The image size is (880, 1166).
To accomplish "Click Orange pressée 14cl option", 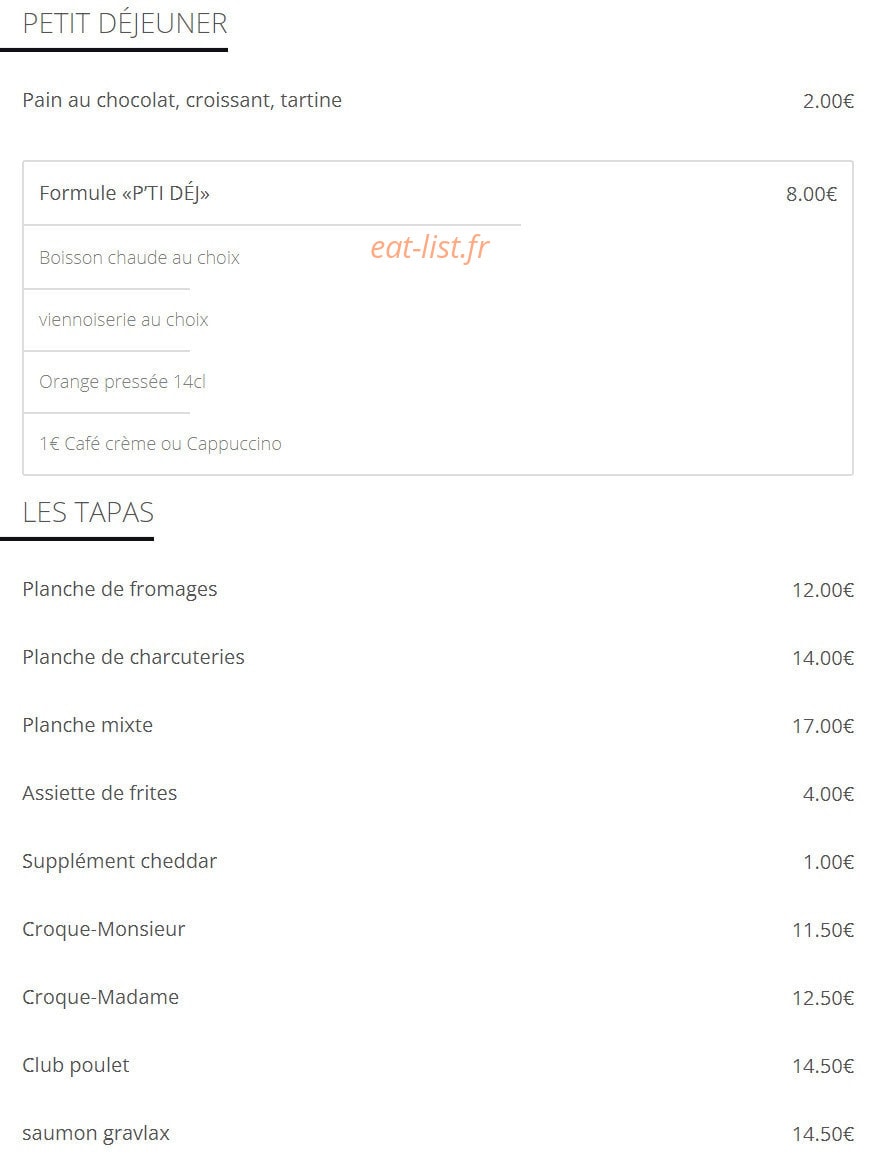I will pos(122,382).
